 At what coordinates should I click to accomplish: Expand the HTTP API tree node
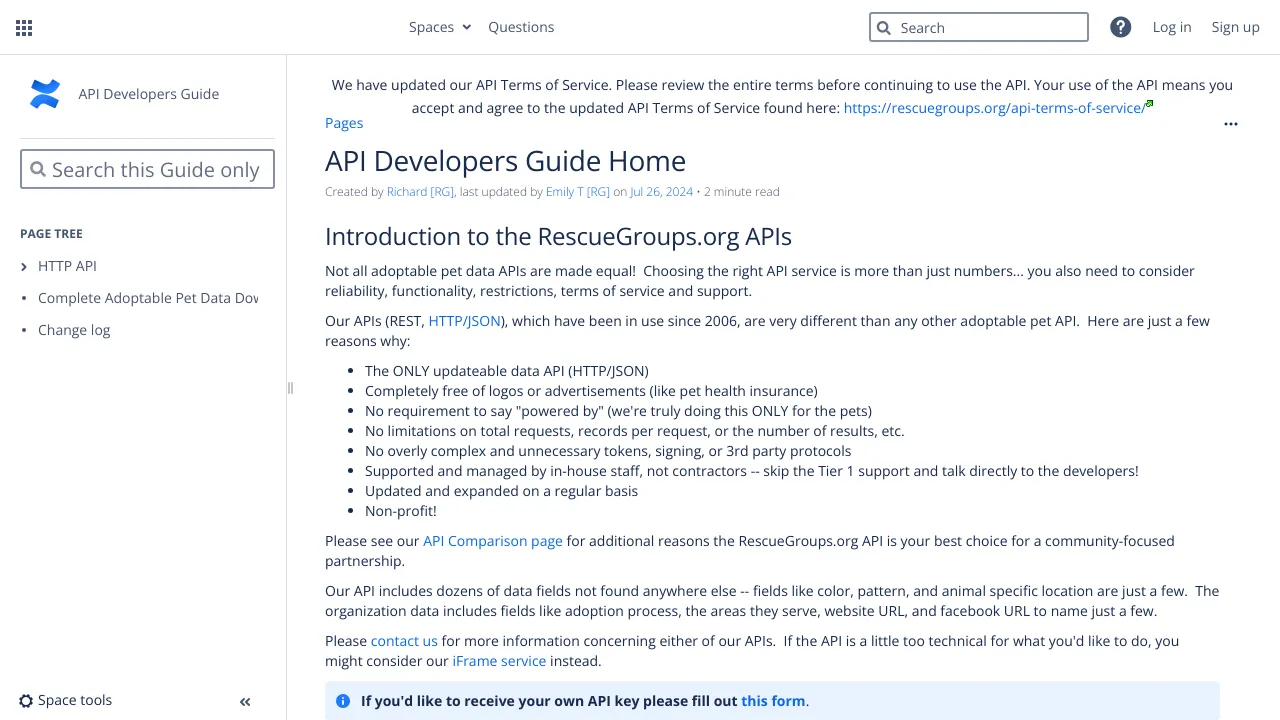click(24, 266)
